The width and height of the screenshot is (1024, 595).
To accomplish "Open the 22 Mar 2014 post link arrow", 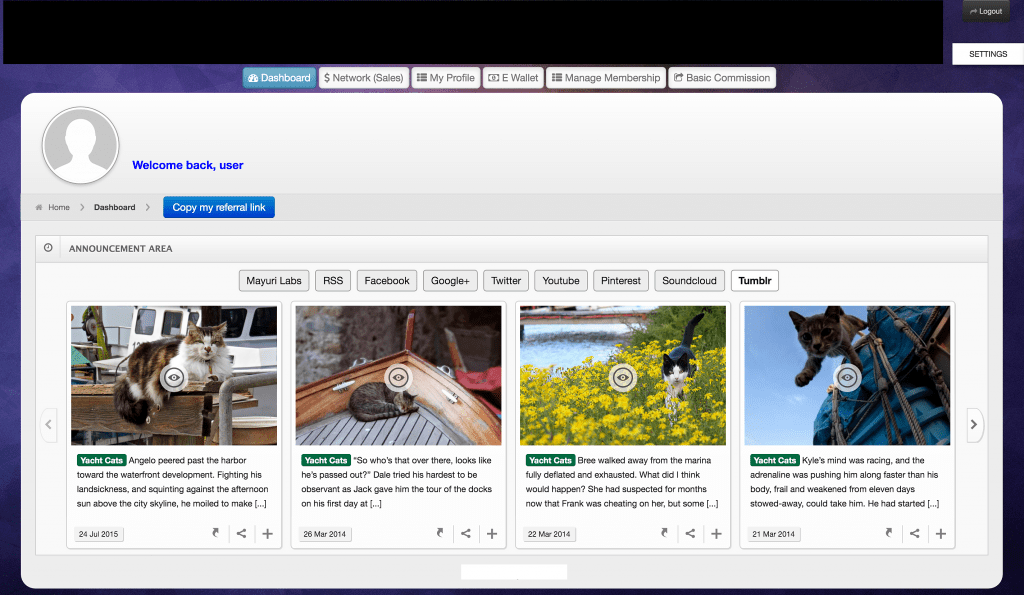I will tap(664, 533).
